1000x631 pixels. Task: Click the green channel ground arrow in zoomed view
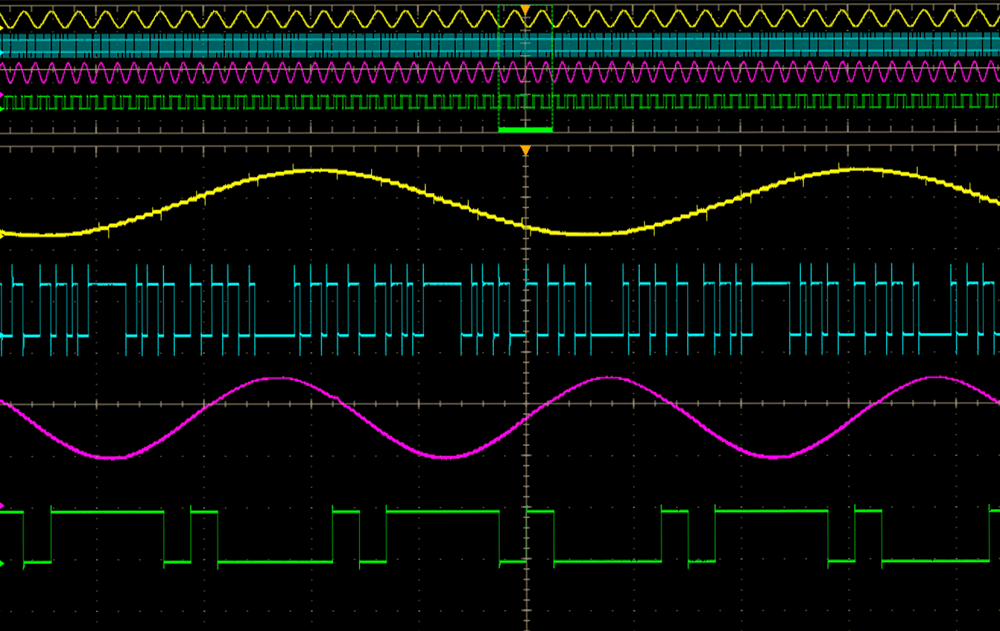point(3,564)
